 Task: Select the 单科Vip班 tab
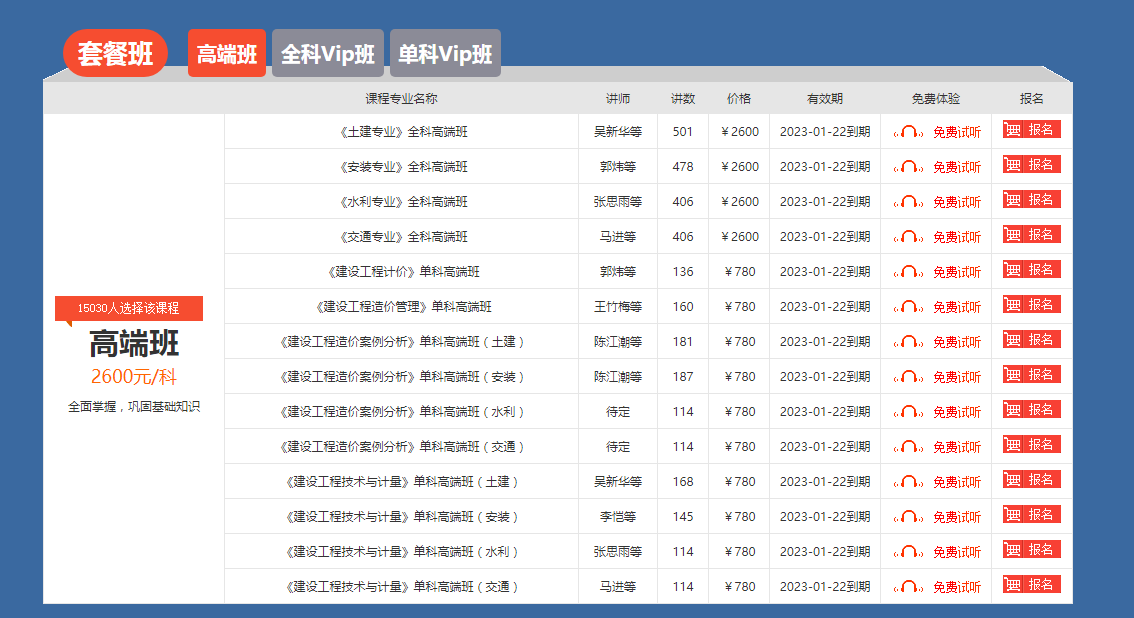point(445,53)
